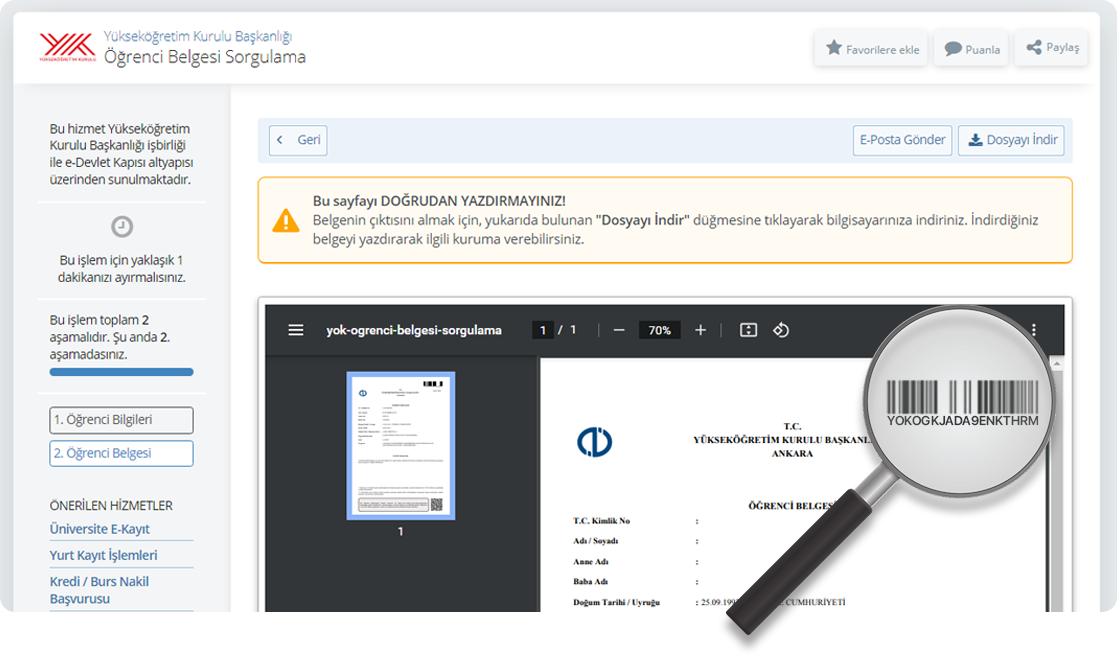Click the 'yok-ogrenci-belgesi-sorgulama' PDF file name
Image resolution: width=1117 pixels, height=656 pixels.
(x=414, y=330)
